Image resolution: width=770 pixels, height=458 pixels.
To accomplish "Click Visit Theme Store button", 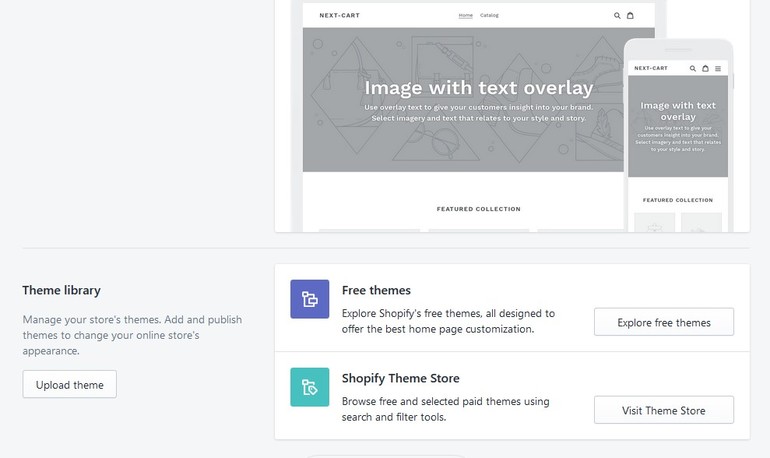I will pyautogui.click(x=664, y=410).
